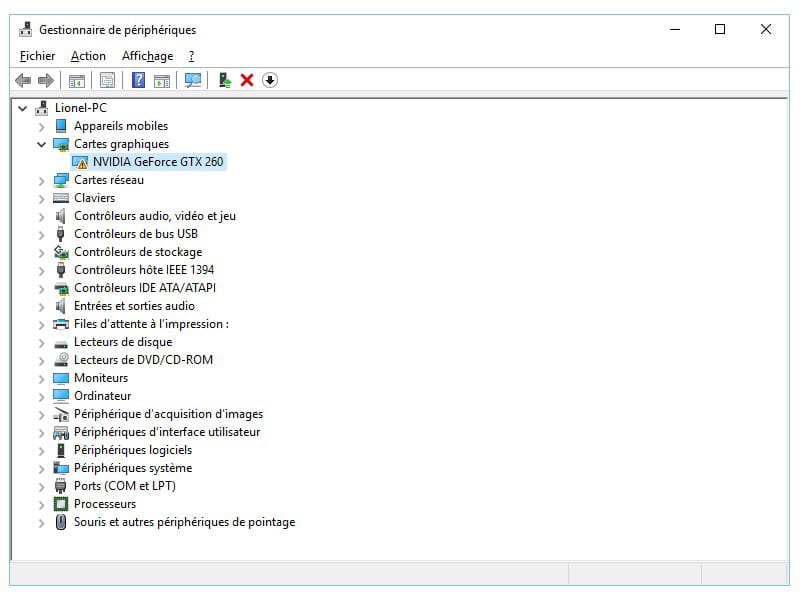Screen dimensions: 800x600
Task: Open the Action menu
Action: click(x=88, y=56)
